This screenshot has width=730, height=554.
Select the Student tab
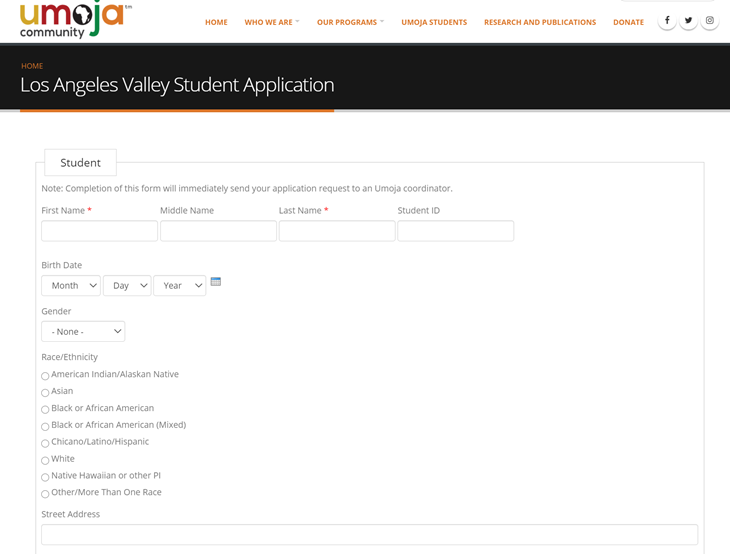point(80,162)
